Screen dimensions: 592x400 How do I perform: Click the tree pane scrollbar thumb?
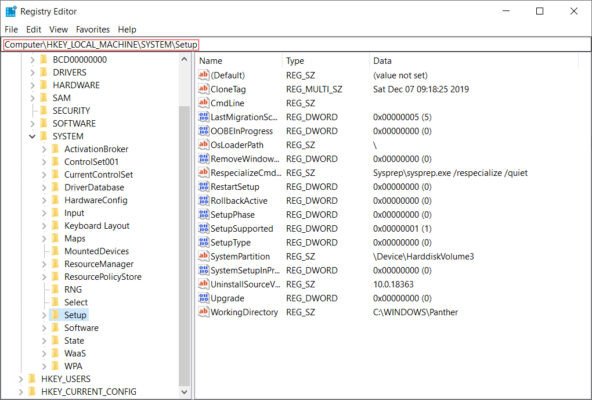click(184, 246)
